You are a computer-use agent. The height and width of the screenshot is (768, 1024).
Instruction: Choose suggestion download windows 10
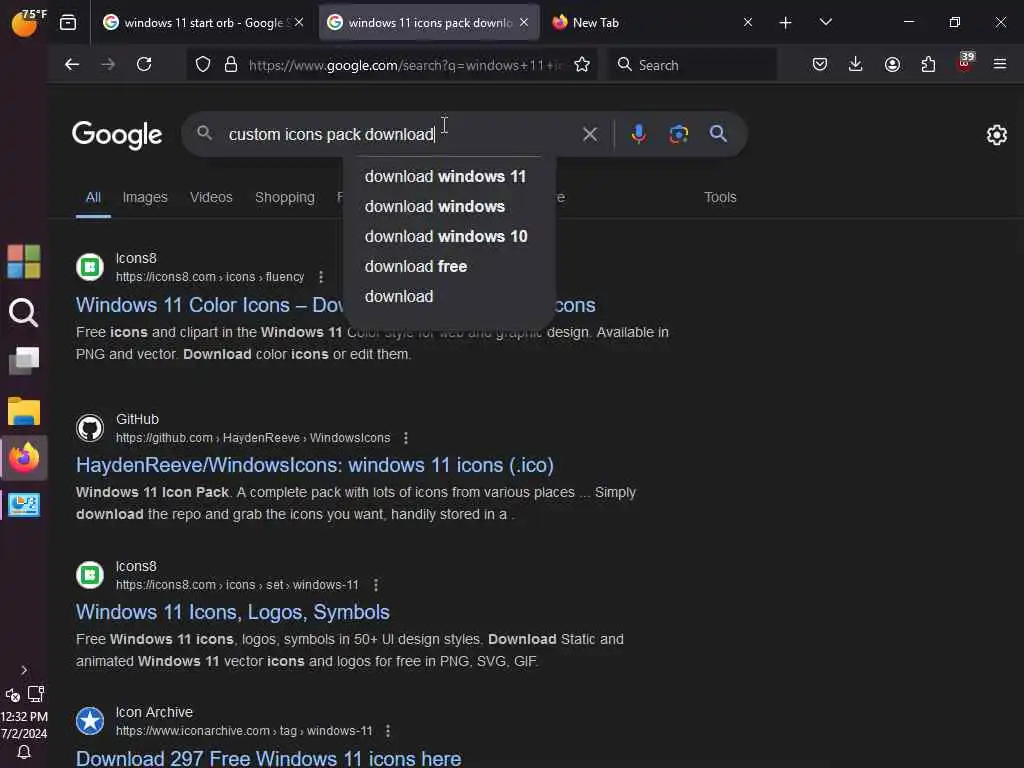[449, 236]
